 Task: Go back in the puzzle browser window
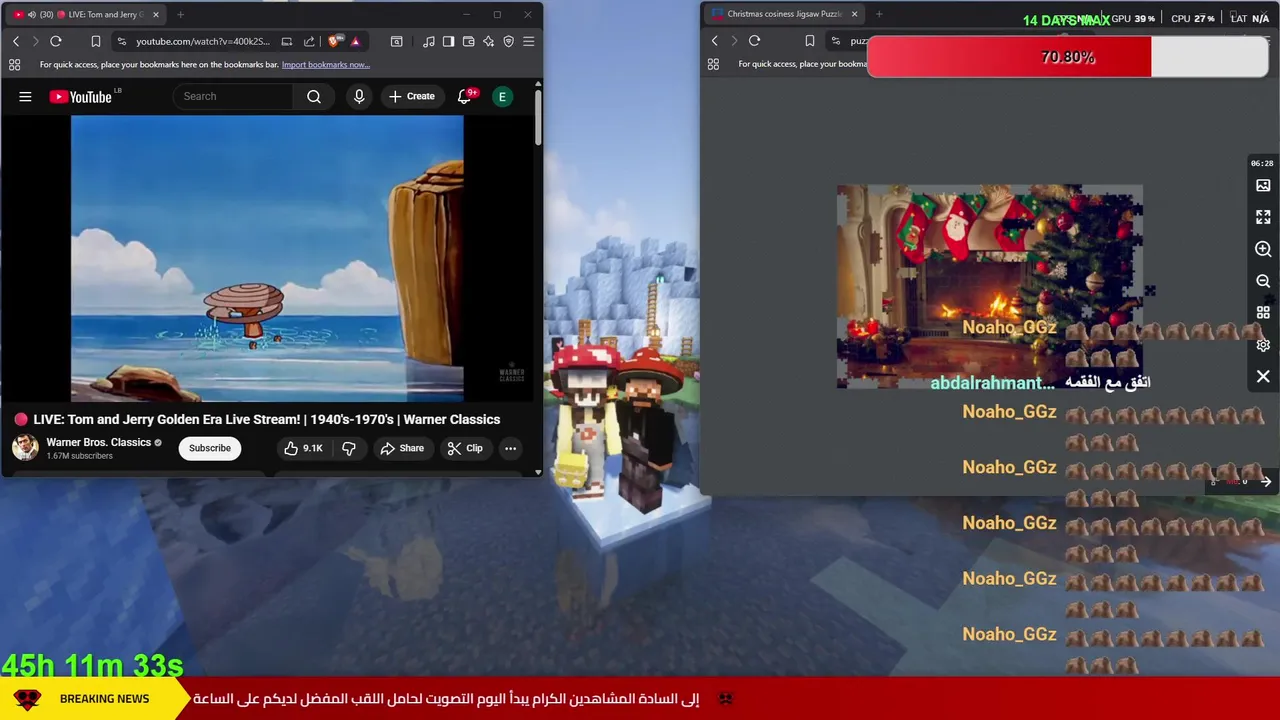pos(714,41)
